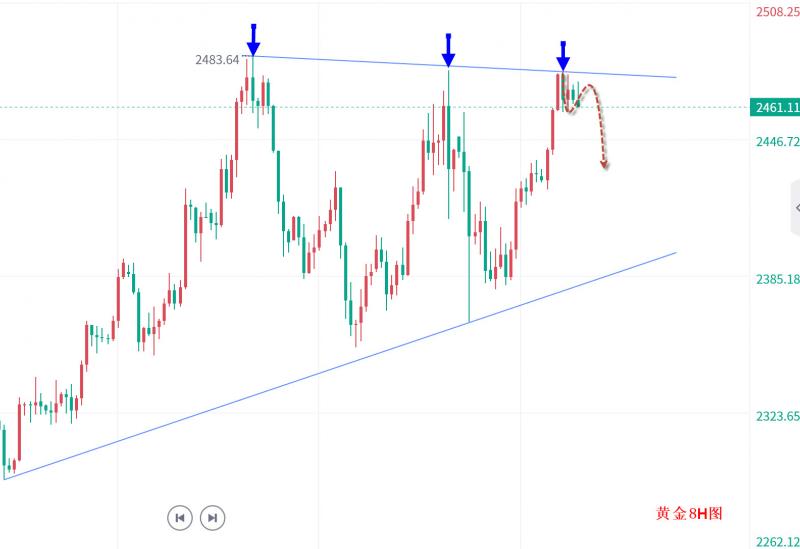The height and width of the screenshot is (549, 800).
Task: Expand the collapsed side panel arrow
Action: [x=797, y=207]
